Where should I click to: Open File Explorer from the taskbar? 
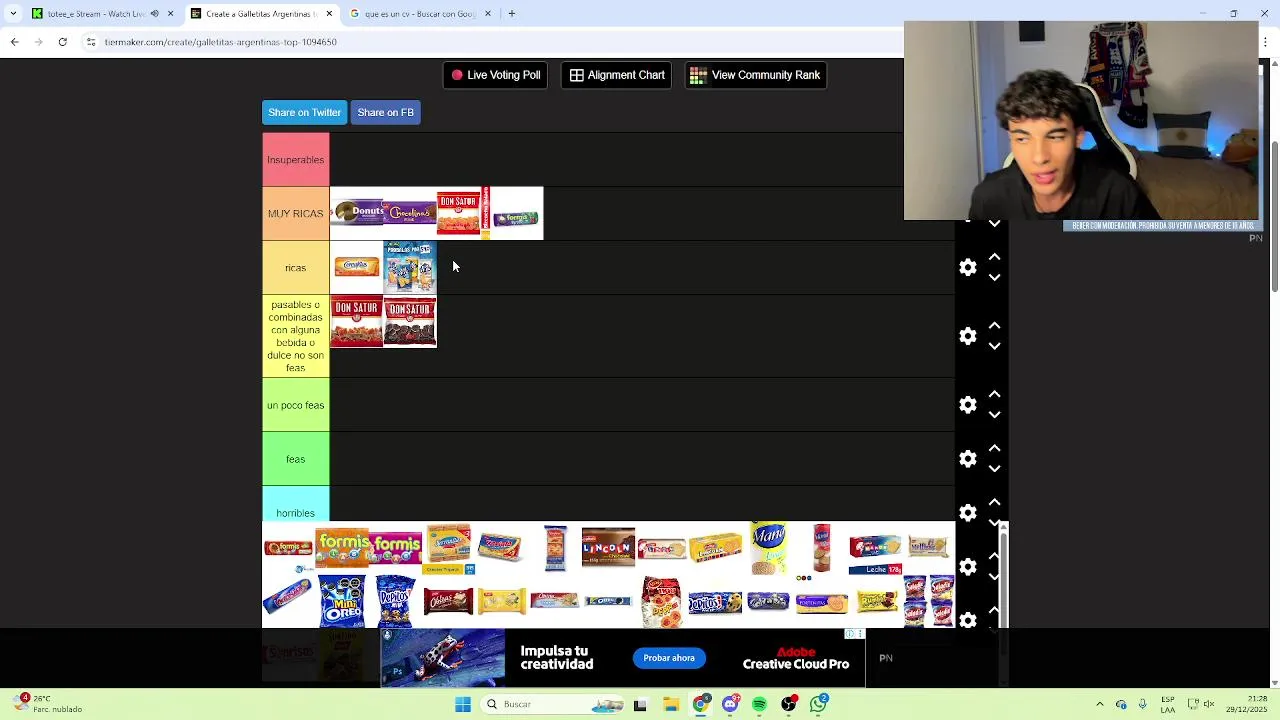[671, 705]
